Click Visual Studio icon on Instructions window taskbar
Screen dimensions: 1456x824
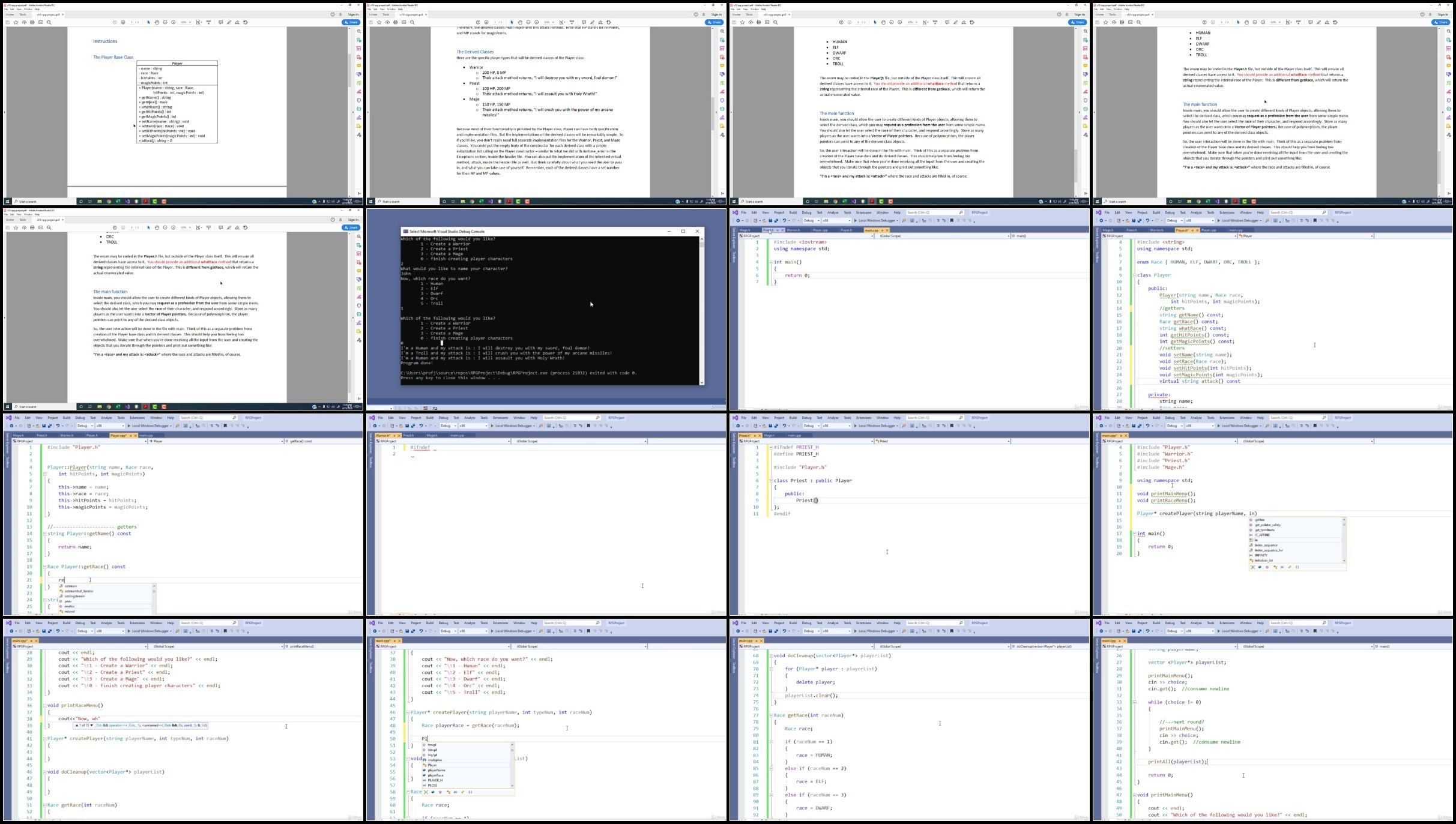[127, 202]
